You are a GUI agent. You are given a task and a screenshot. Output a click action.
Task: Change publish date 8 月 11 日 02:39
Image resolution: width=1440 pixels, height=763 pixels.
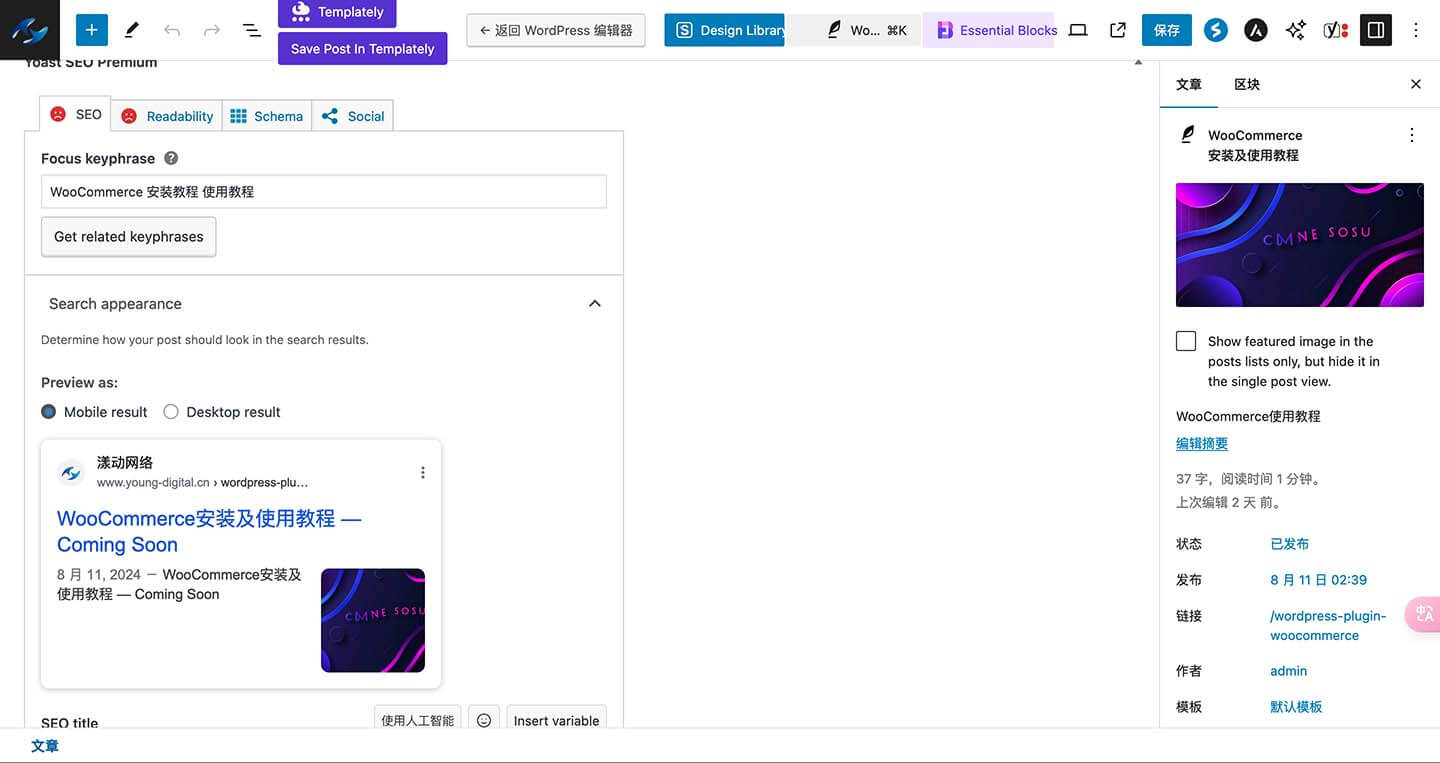coord(1318,580)
